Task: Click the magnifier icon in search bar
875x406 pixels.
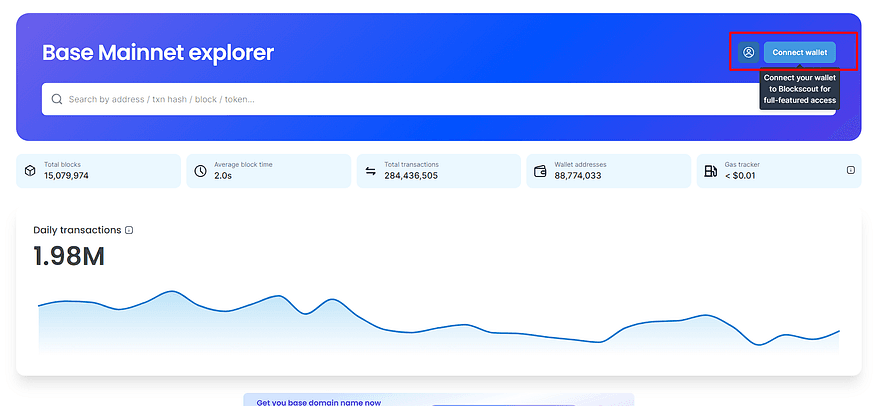Action: (56, 99)
